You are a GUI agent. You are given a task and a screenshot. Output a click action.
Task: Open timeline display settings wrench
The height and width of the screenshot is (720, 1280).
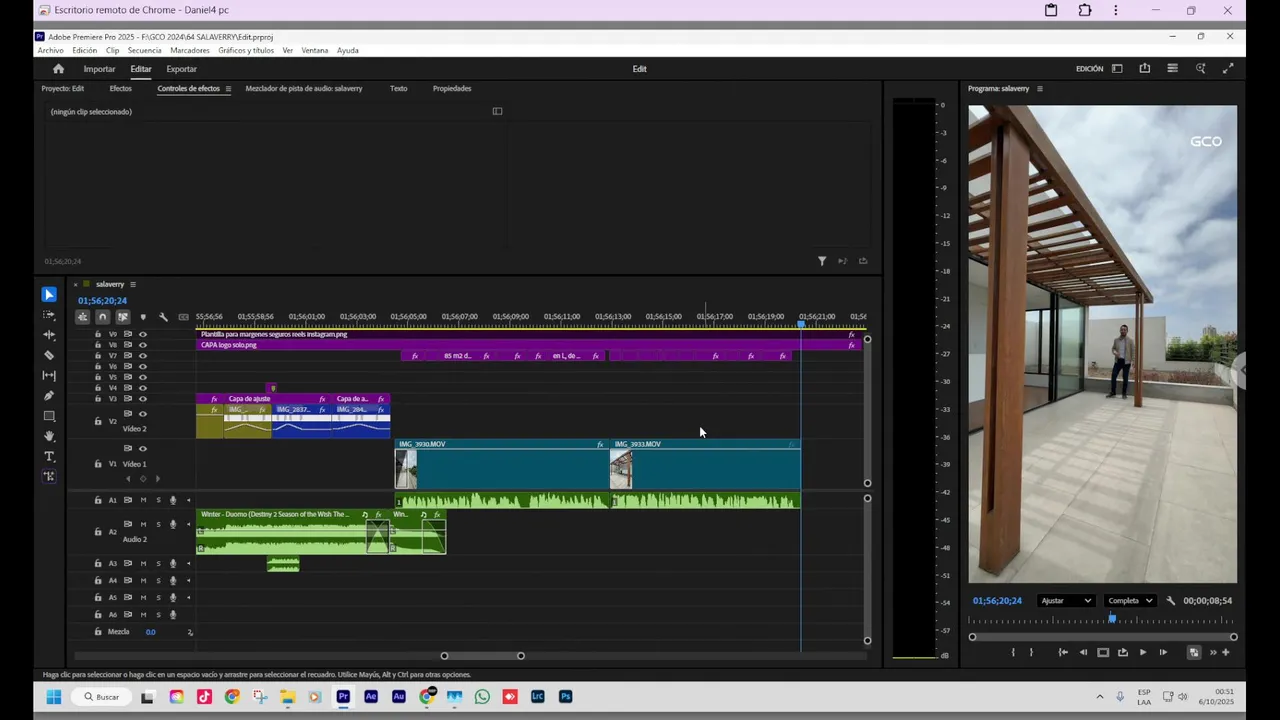coord(163,317)
